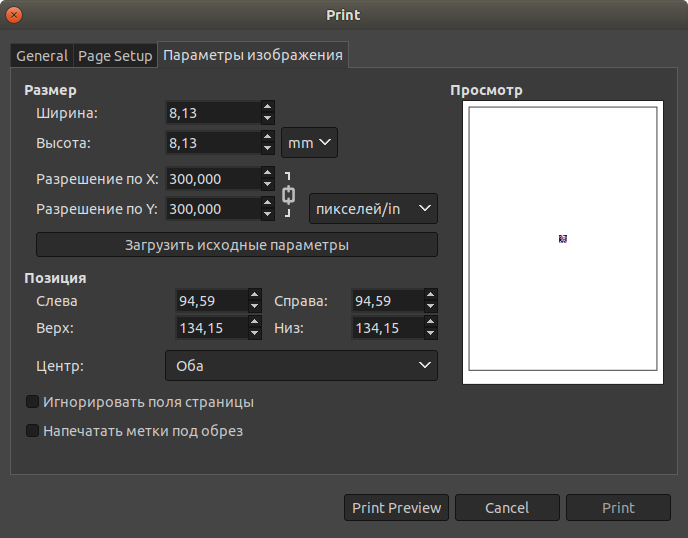Focus the Верх position field
This screenshot has height=538, width=688.
click(x=212, y=328)
